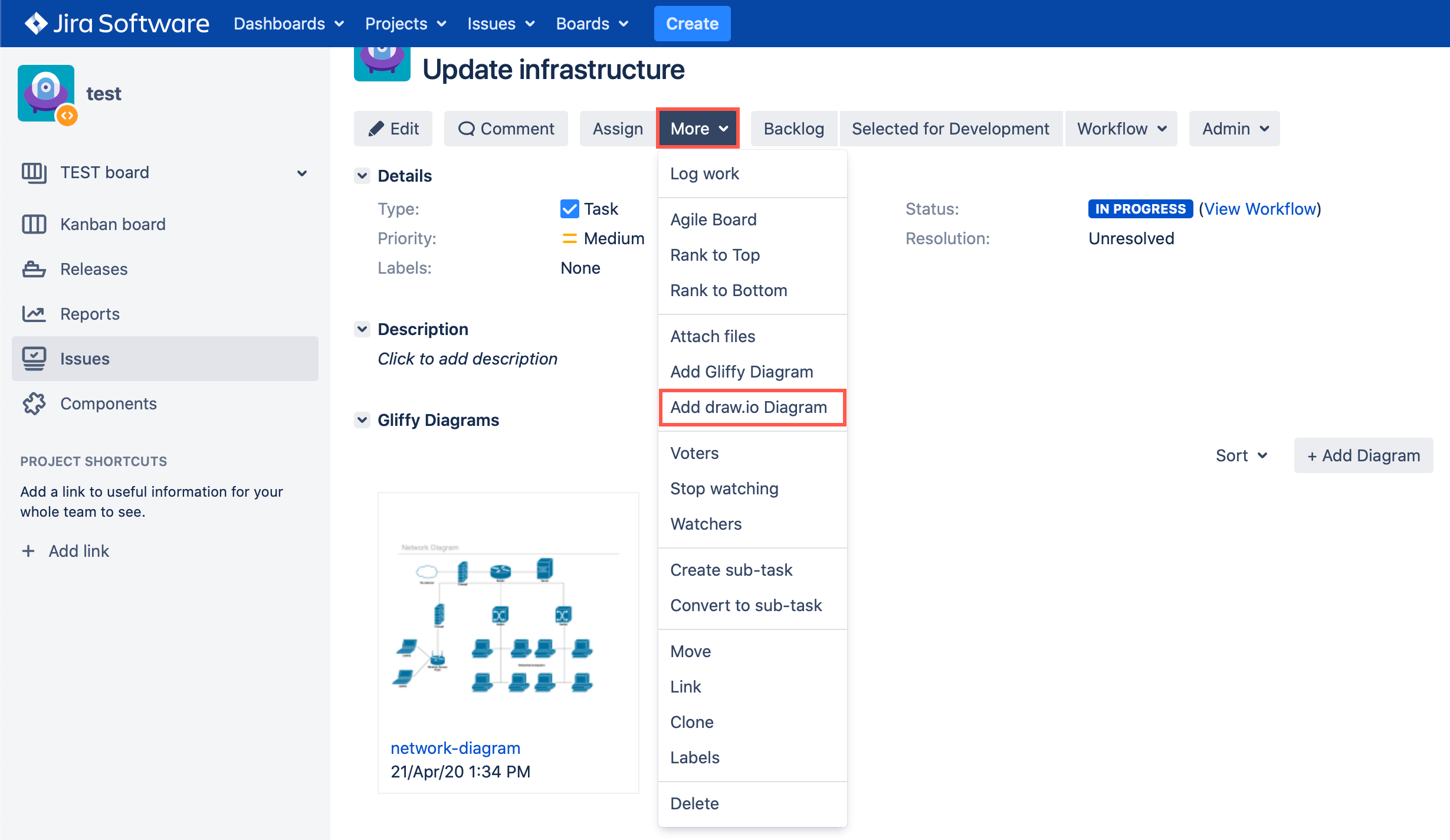Select the Kanban board icon in sidebar
Screen dimensions: 1450x840
click(34, 224)
